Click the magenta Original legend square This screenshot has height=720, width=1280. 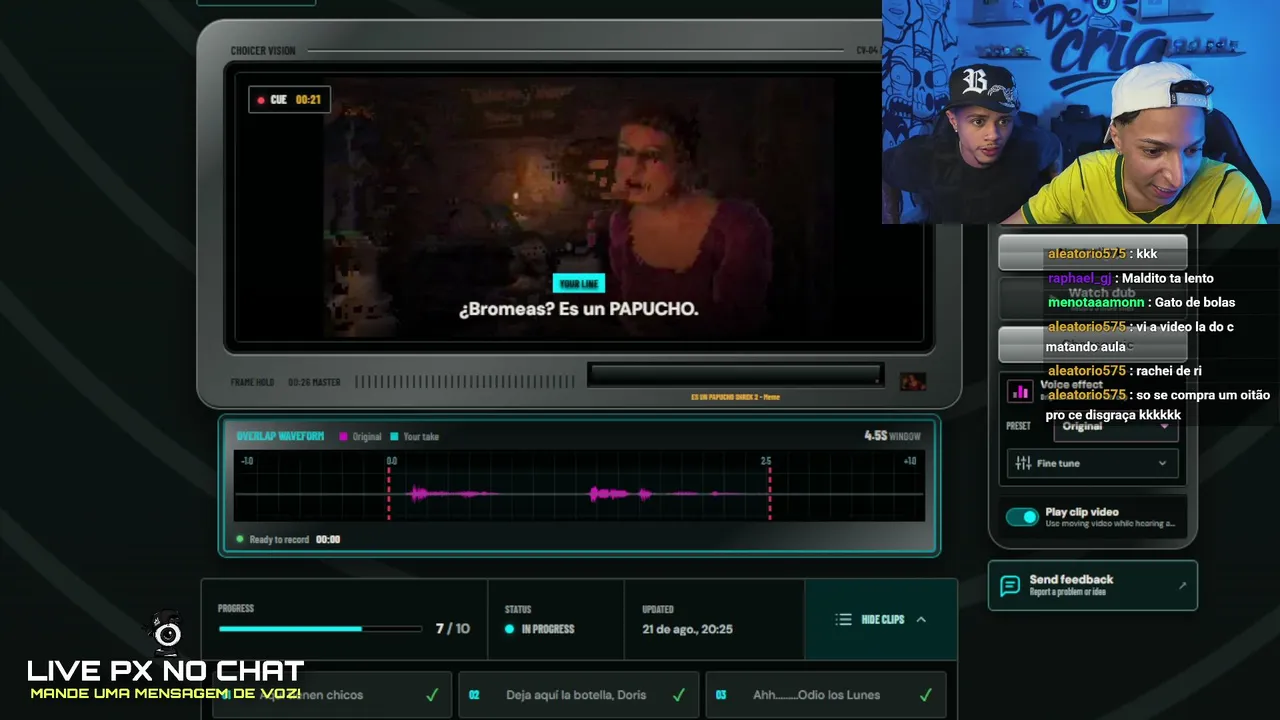tap(343, 436)
